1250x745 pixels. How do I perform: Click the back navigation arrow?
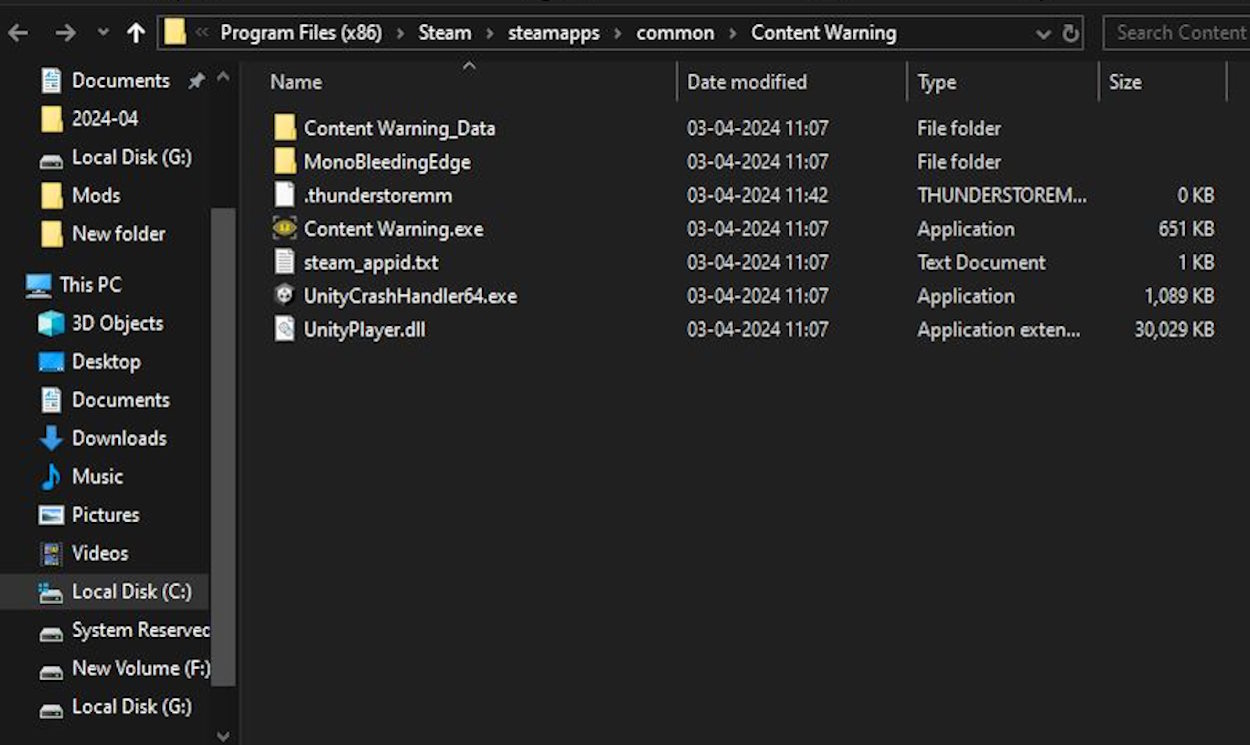(x=18, y=32)
